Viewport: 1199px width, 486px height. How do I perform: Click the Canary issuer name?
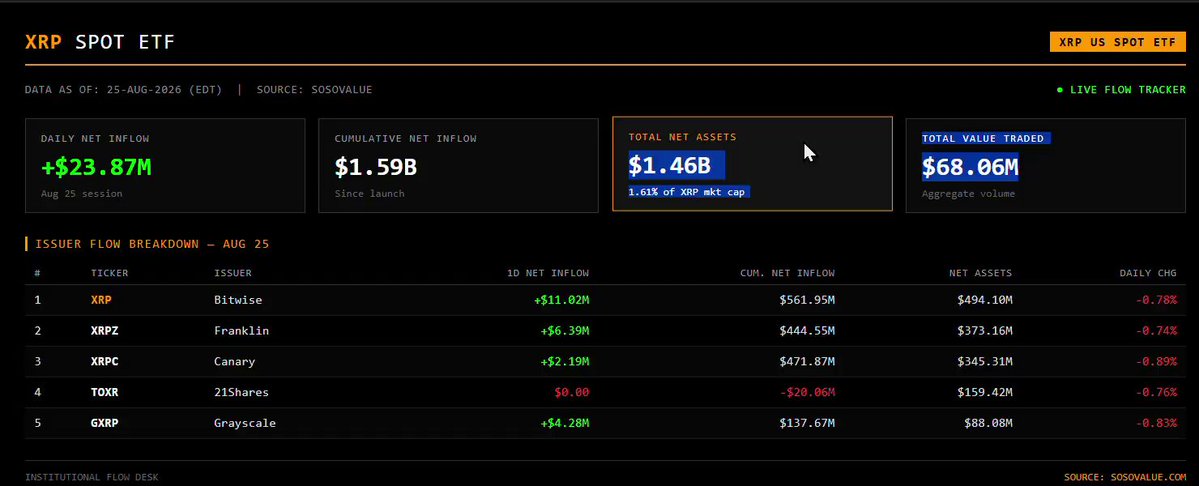coord(235,361)
